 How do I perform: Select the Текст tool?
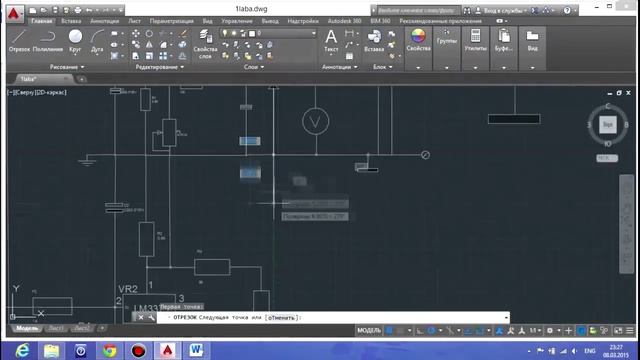point(331,41)
